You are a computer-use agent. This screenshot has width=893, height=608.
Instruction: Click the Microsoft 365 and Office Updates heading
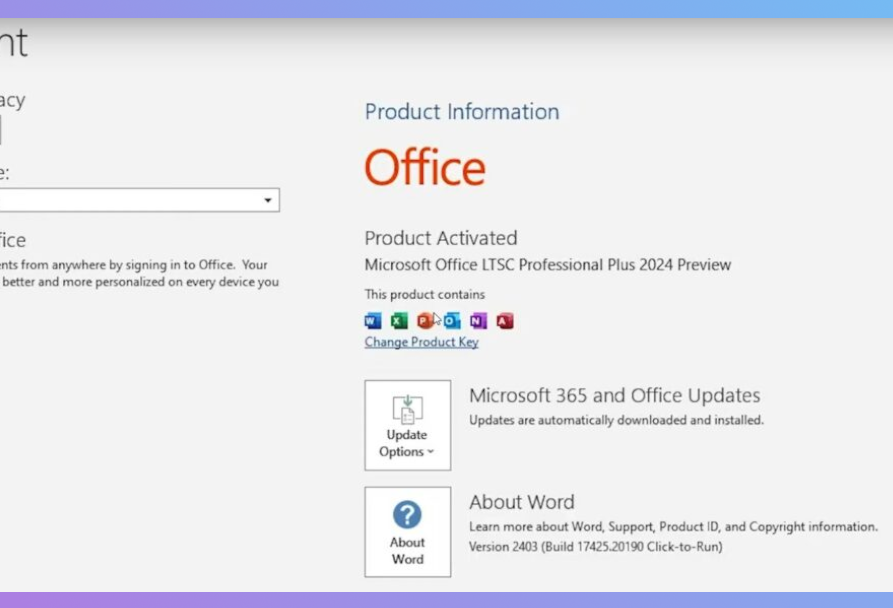pos(614,395)
